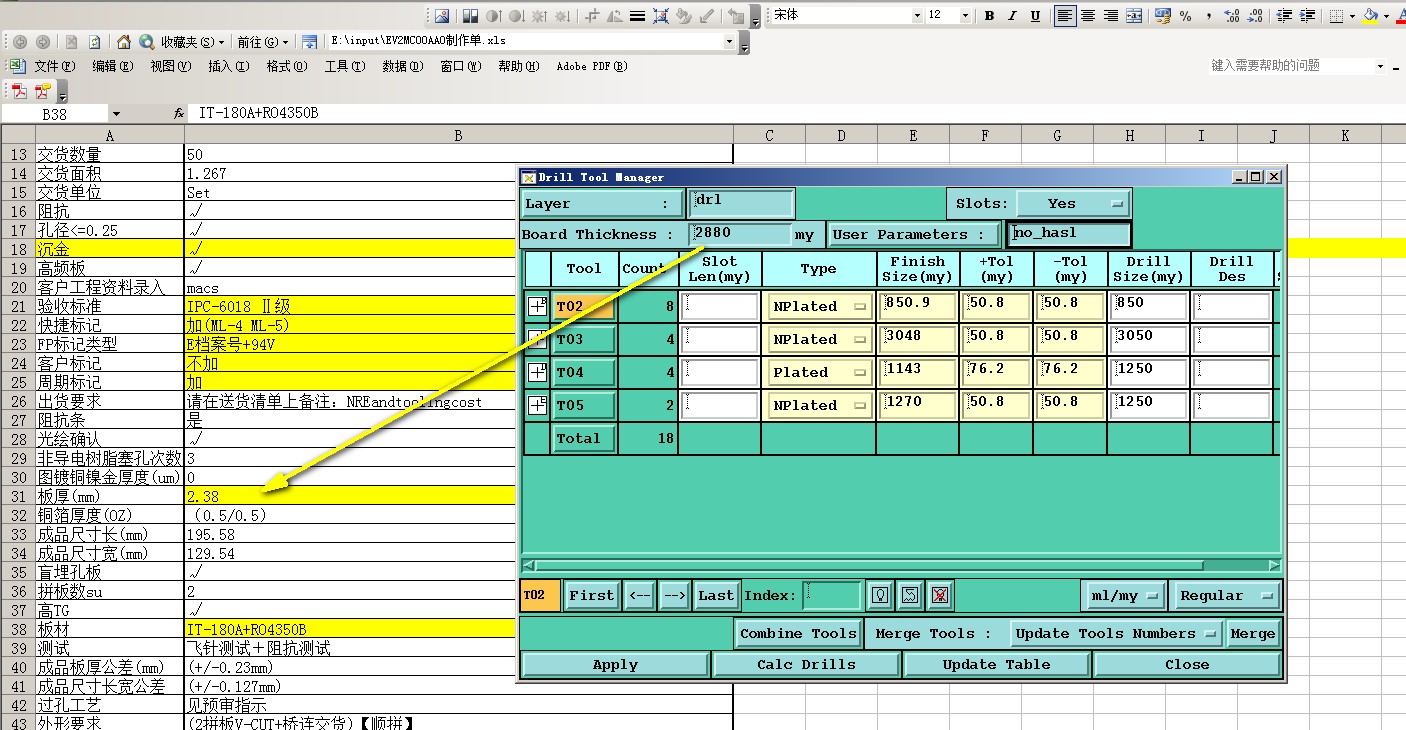Open the 格式 (Format) menu
The image size is (1406, 730).
click(286, 66)
